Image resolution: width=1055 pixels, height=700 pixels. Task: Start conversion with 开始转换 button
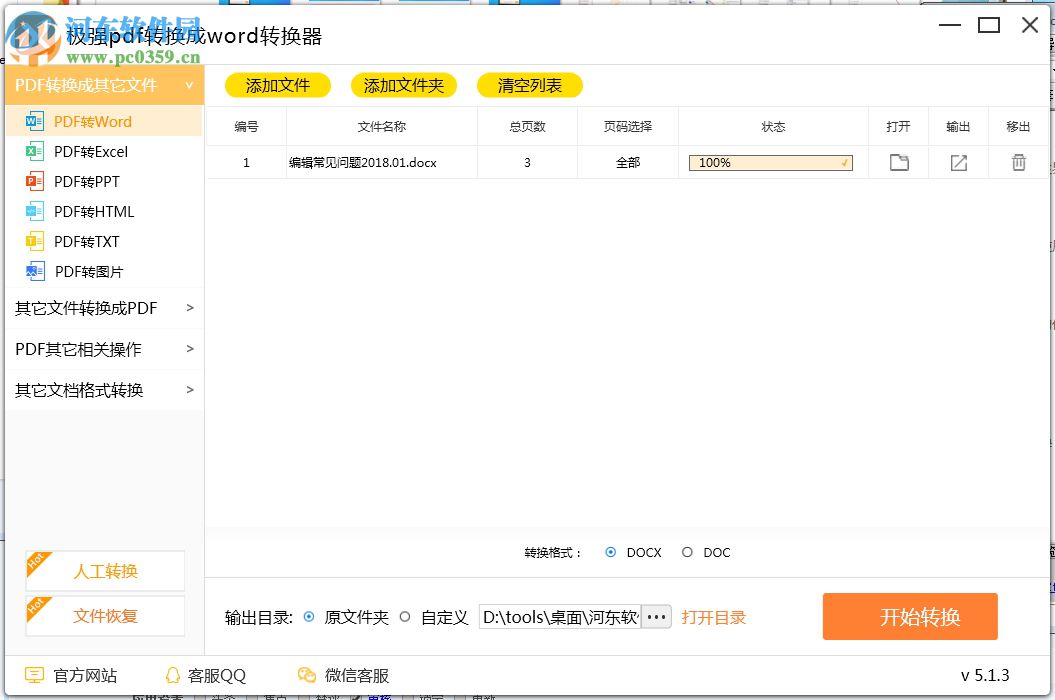909,616
